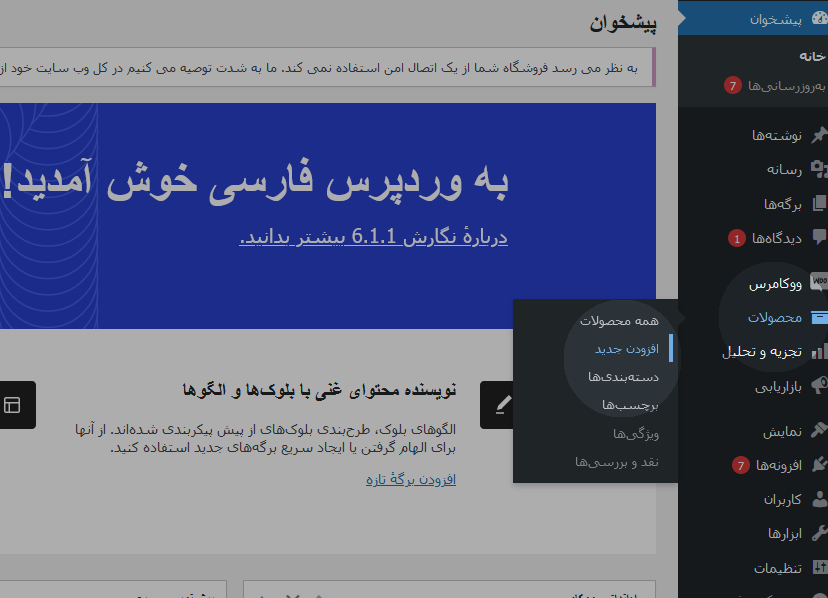Image resolution: width=828 pixels, height=598 pixels.
Task: Open the تنظیمات settings menu item
Action: click(777, 568)
